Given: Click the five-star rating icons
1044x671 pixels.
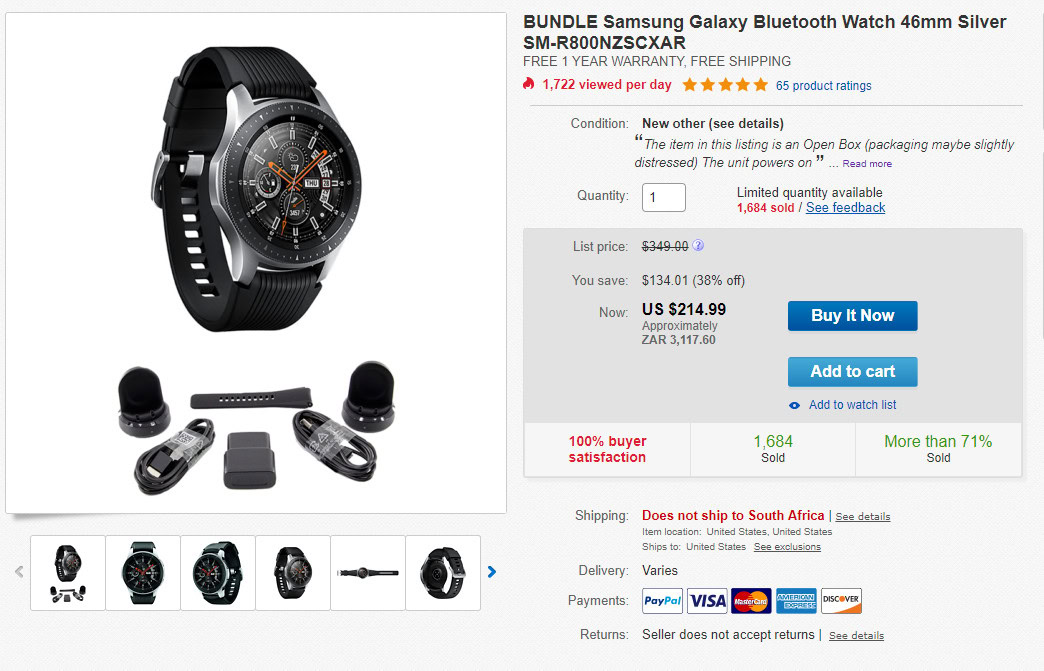Looking at the screenshot, I should (x=725, y=85).
